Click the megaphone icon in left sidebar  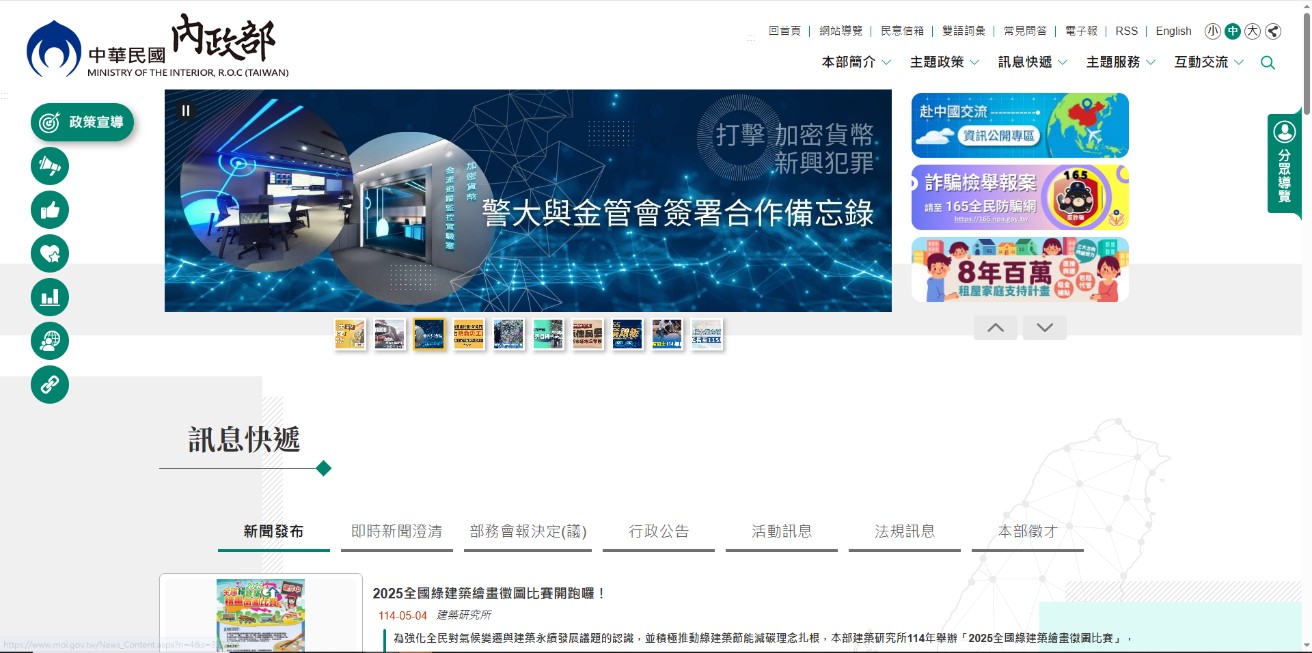50,166
